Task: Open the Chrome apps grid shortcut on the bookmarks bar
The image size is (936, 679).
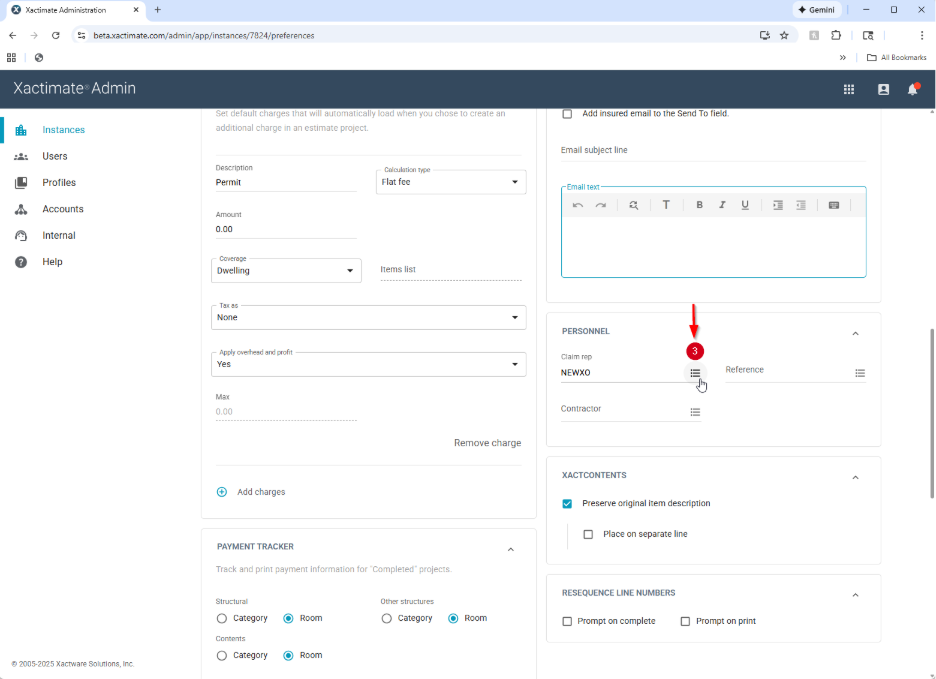Action: click(11, 57)
